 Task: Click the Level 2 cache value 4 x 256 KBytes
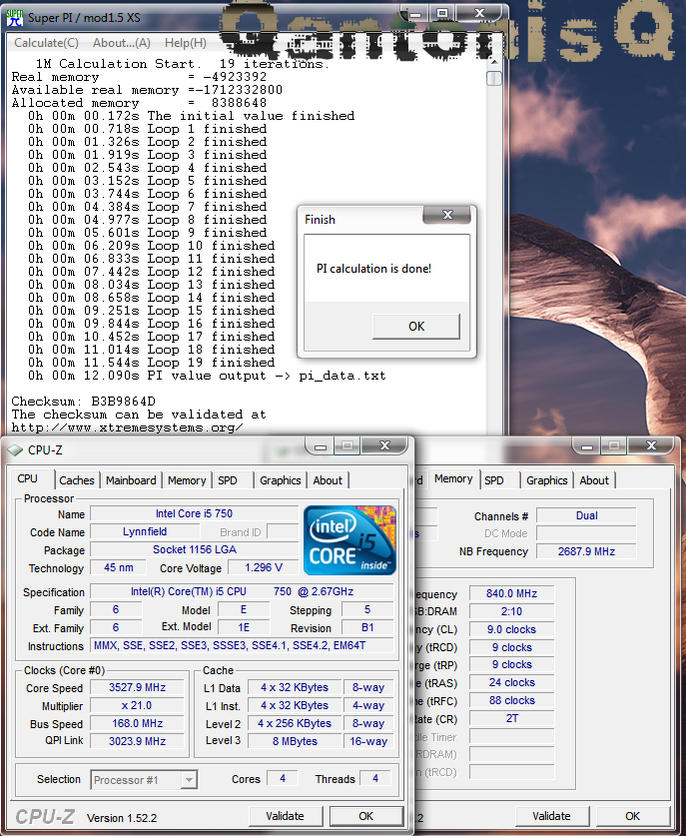pyautogui.click(x=295, y=724)
